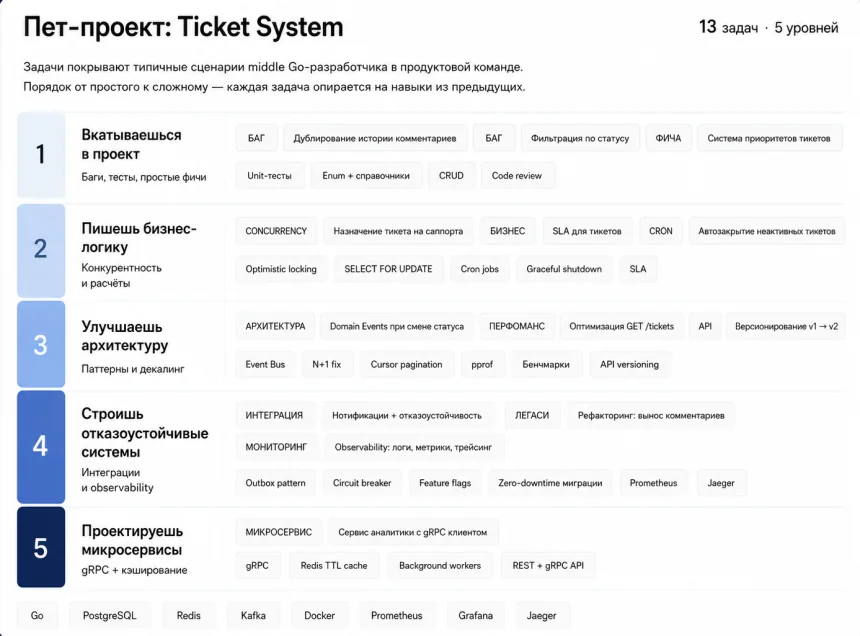Select the Cursor pagination chip
The width and height of the screenshot is (860, 636).
click(x=406, y=365)
